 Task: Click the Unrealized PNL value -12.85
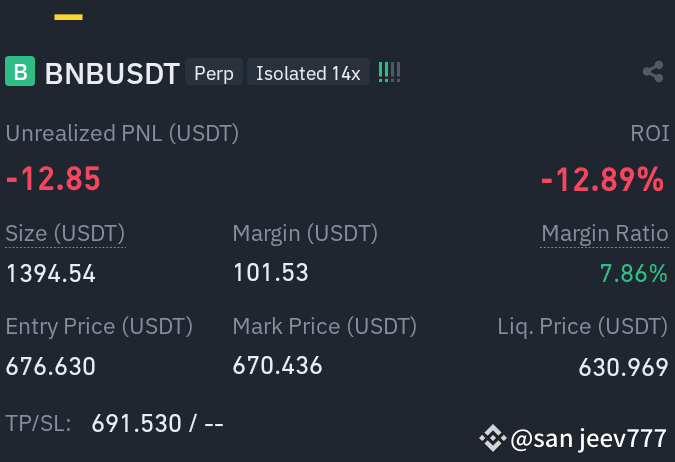coord(53,179)
